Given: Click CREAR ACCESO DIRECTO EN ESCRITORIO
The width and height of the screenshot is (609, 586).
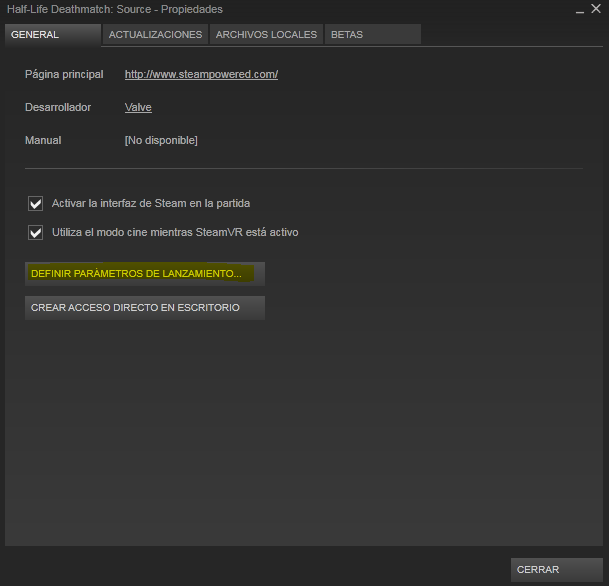Looking at the screenshot, I should point(145,308).
